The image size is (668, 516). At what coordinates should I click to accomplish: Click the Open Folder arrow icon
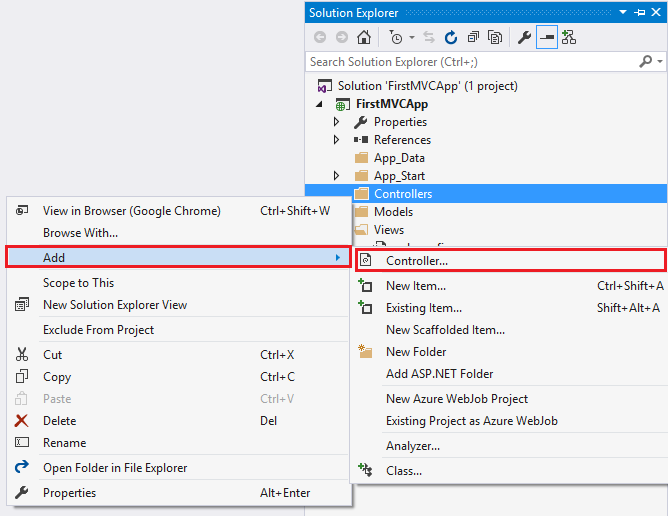(x=22, y=467)
